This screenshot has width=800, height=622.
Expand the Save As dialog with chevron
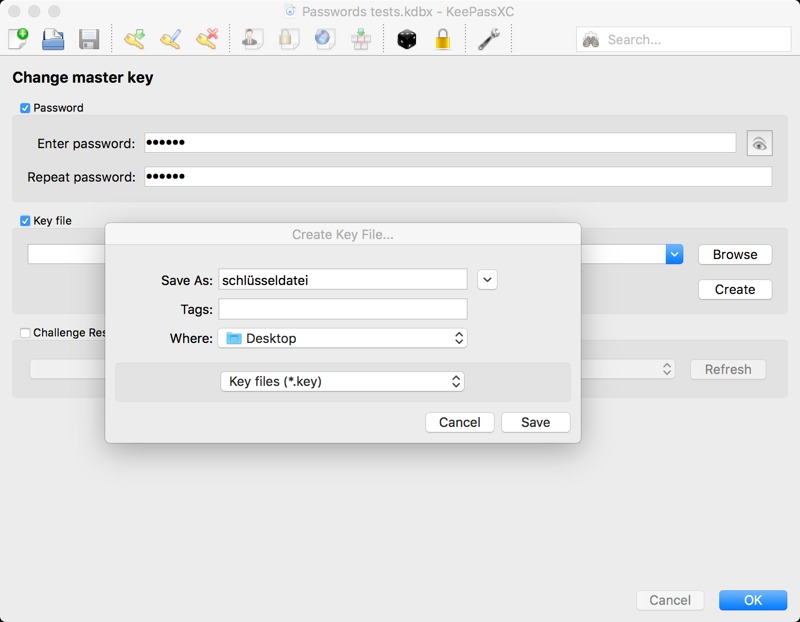487,280
